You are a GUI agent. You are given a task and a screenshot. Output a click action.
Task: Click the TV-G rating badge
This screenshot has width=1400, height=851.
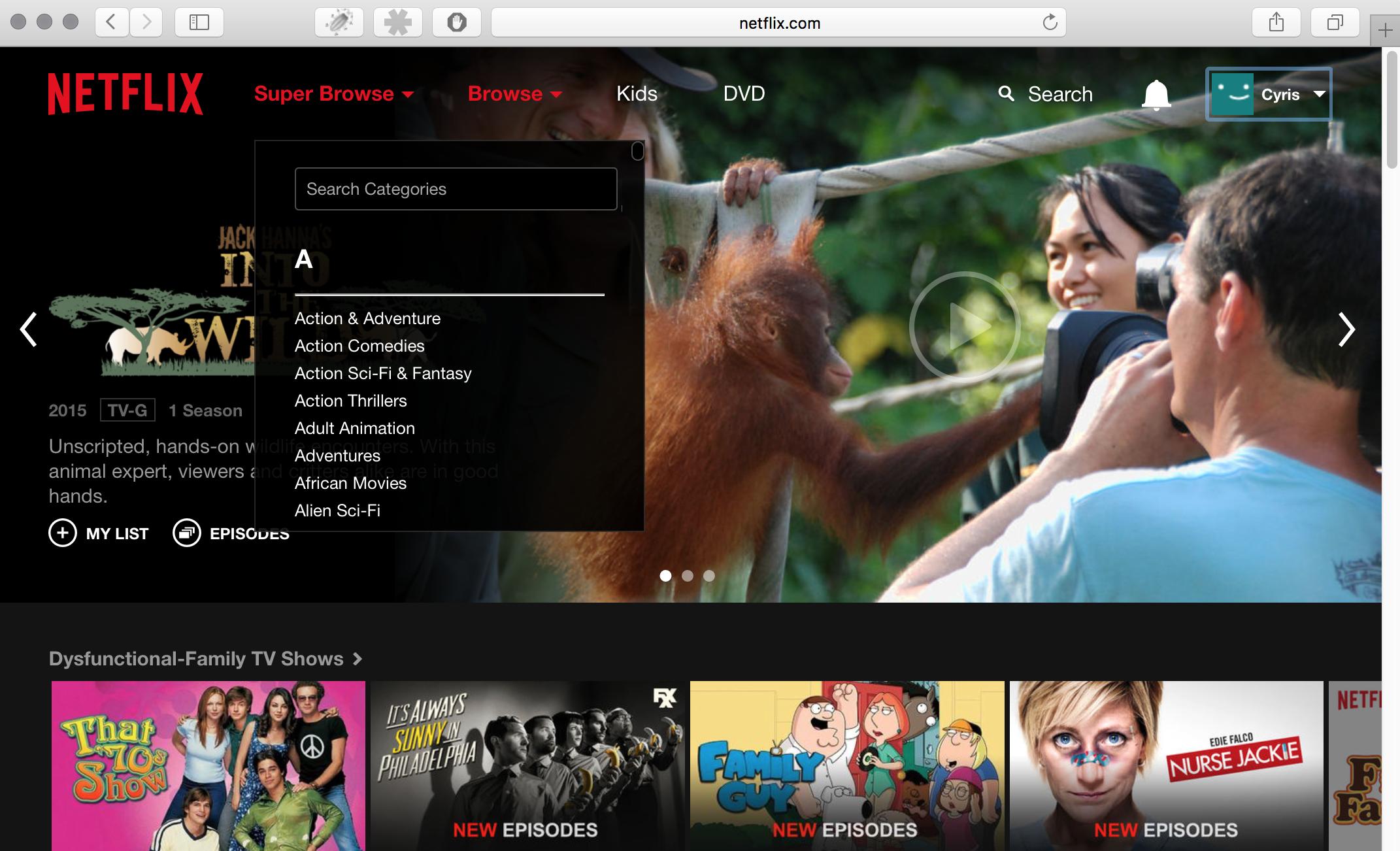point(127,410)
